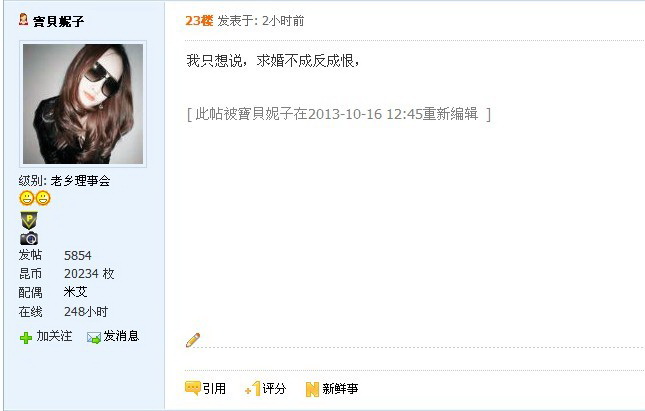Click 发消息 to send message

[x=121, y=336]
